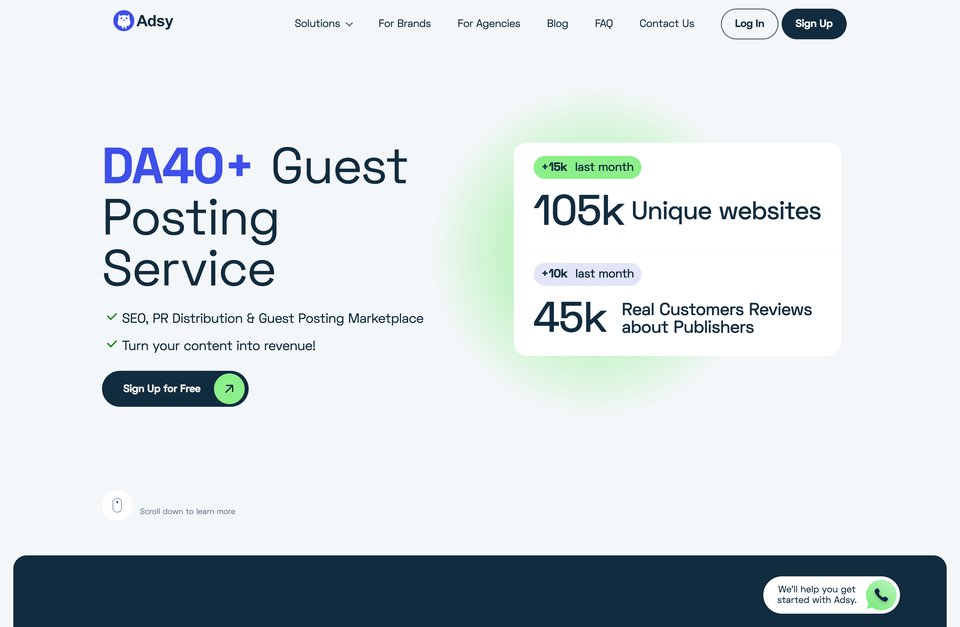960x627 pixels.
Task: Open the FAQ page
Action: [x=604, y=23]
